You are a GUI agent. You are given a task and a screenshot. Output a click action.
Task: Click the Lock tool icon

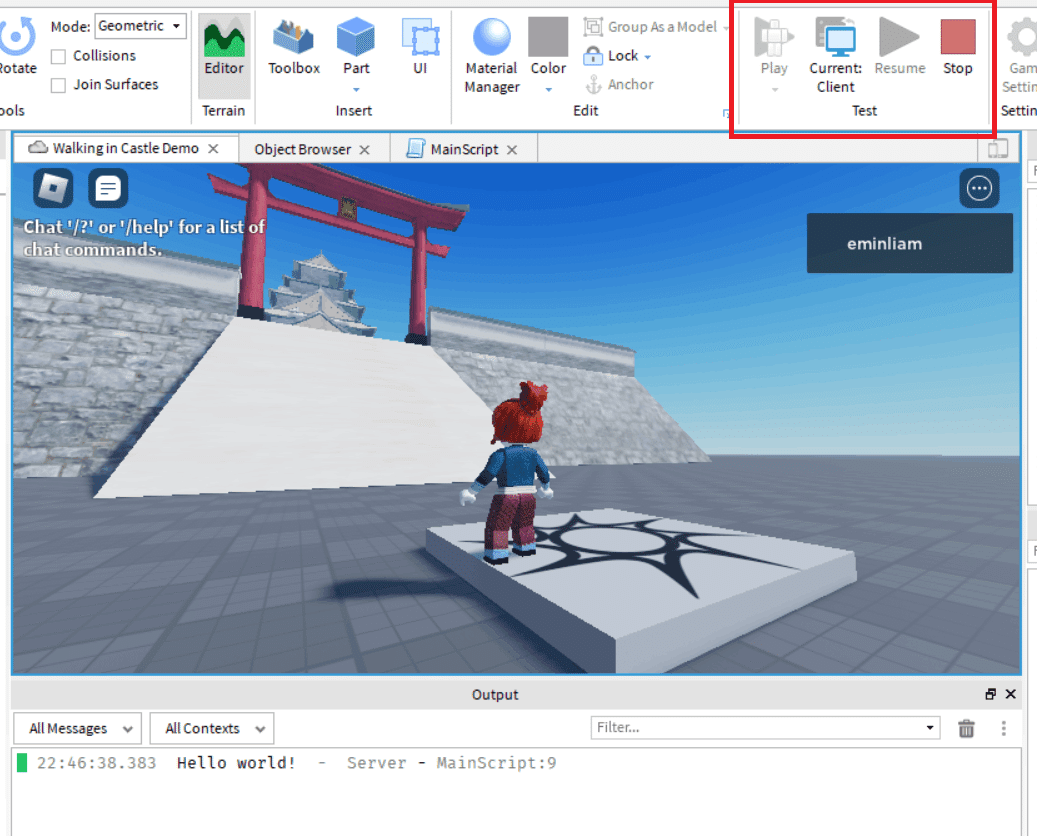click(593, 56)
